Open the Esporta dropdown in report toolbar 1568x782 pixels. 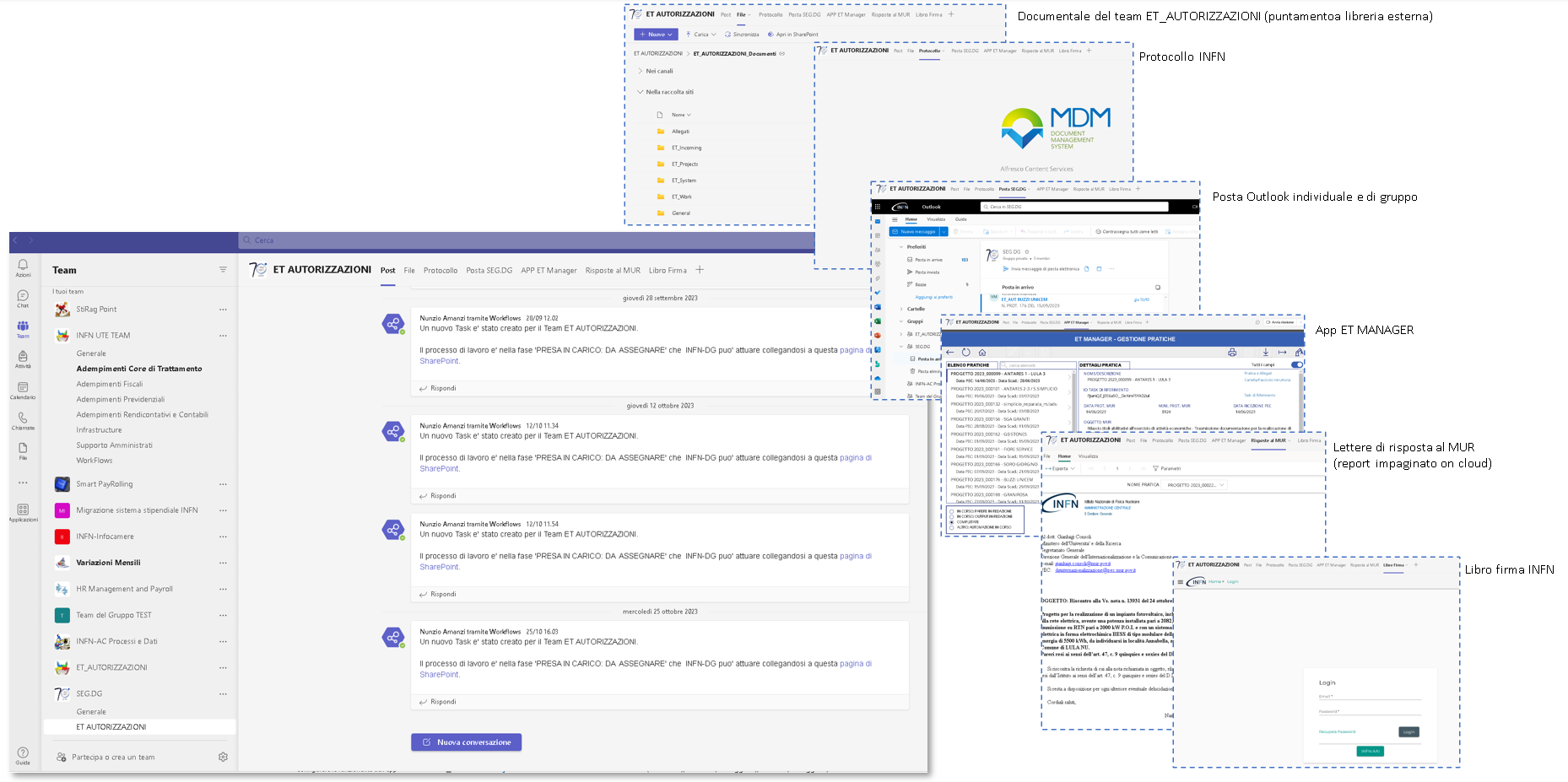[x=1061, y=468]
